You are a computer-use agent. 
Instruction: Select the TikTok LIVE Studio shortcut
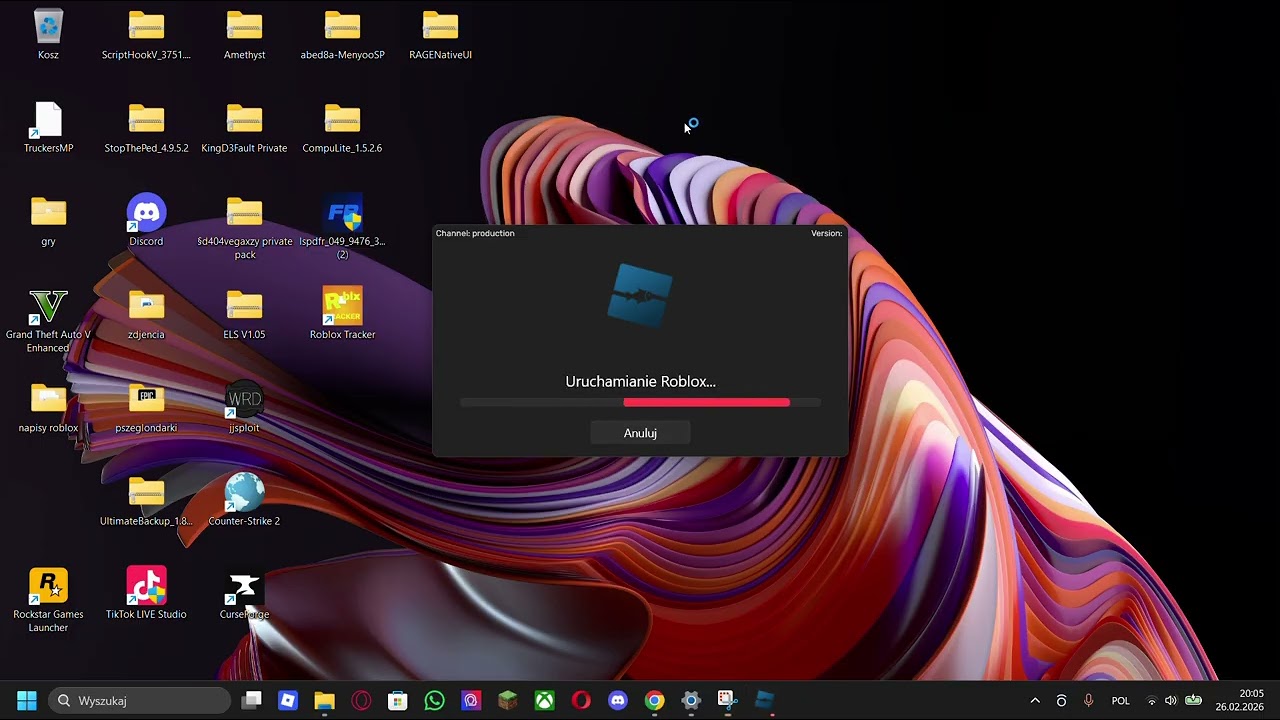pyautogui.click(x=146, y=594)
